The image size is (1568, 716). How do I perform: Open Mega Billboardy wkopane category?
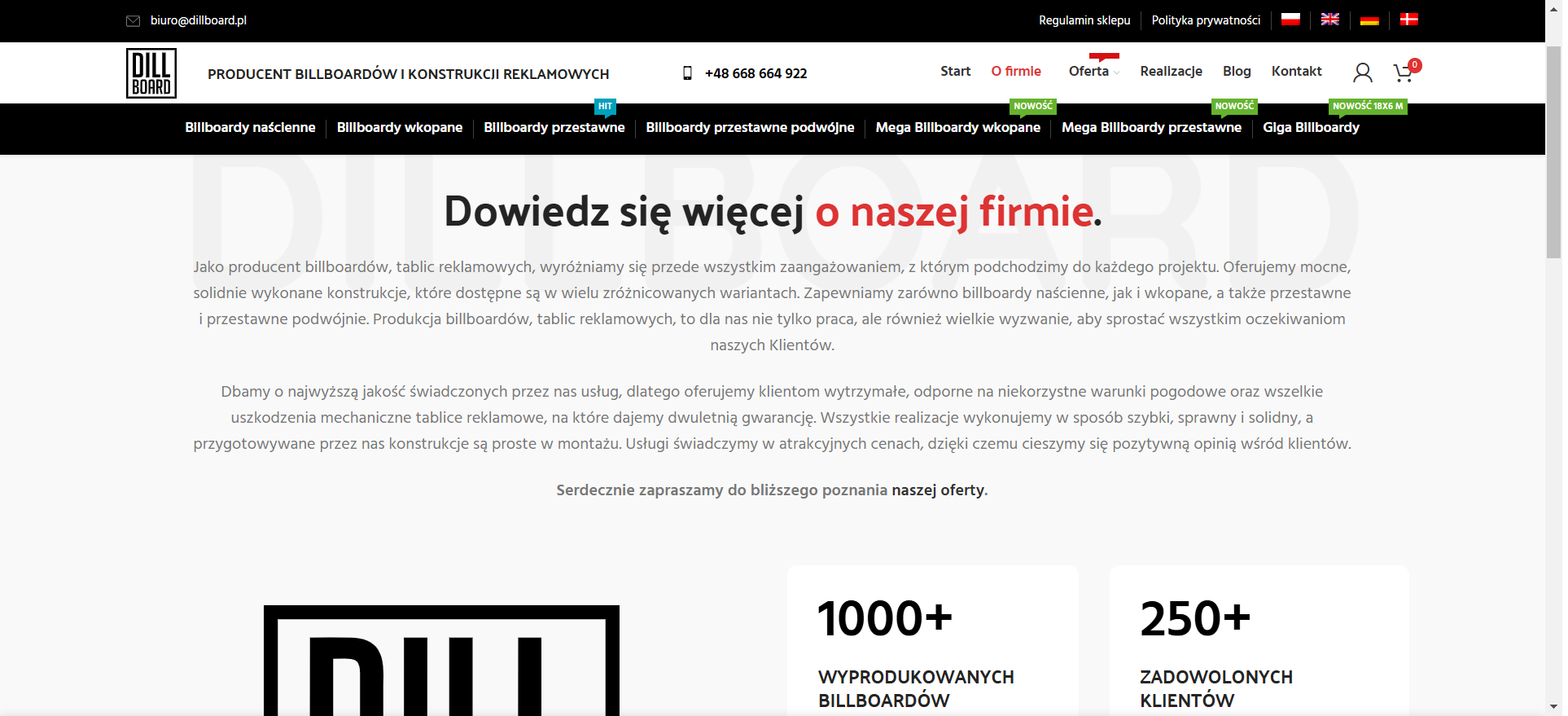coord(958,128)
